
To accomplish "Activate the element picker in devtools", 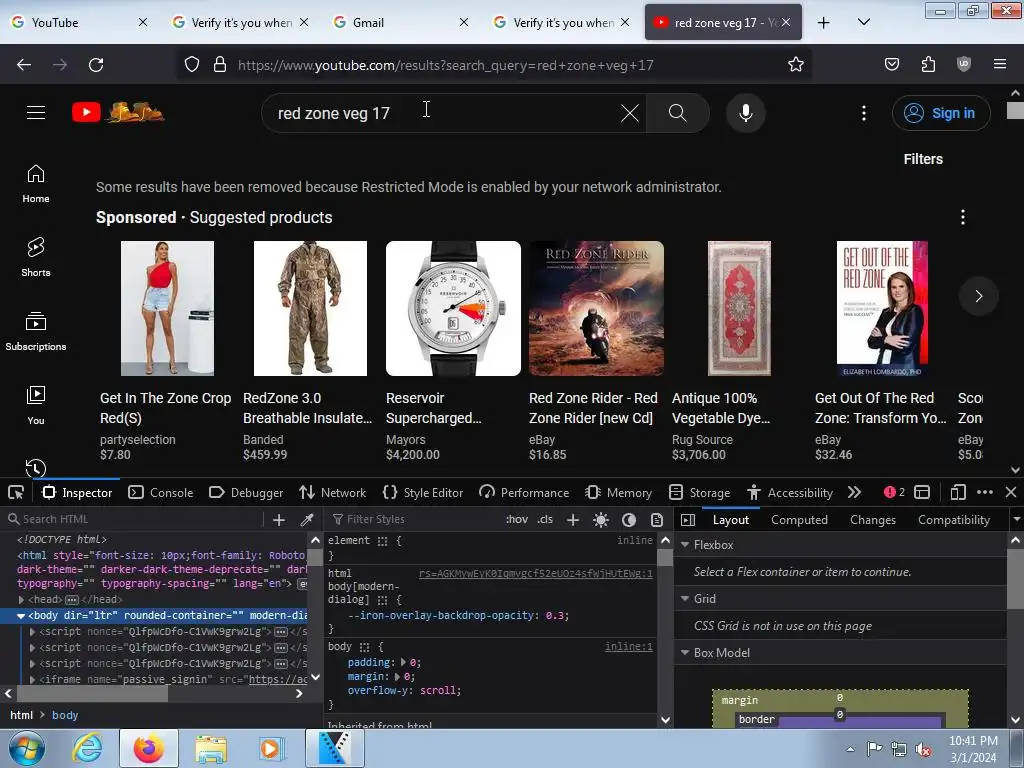I will click(x=16, y=492).
